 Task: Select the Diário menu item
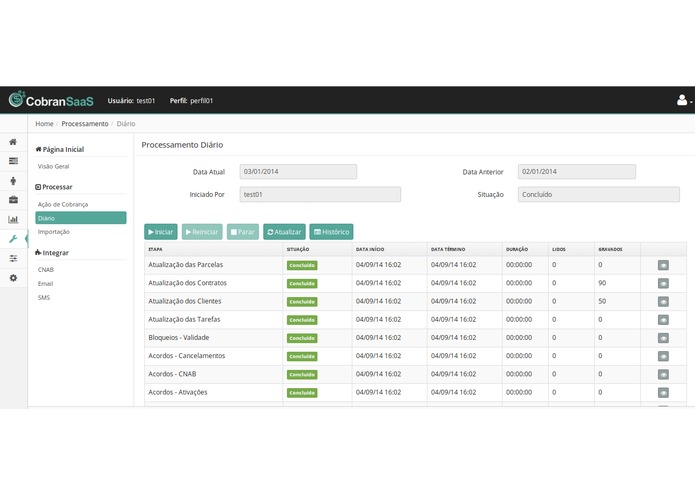(81, 218)
